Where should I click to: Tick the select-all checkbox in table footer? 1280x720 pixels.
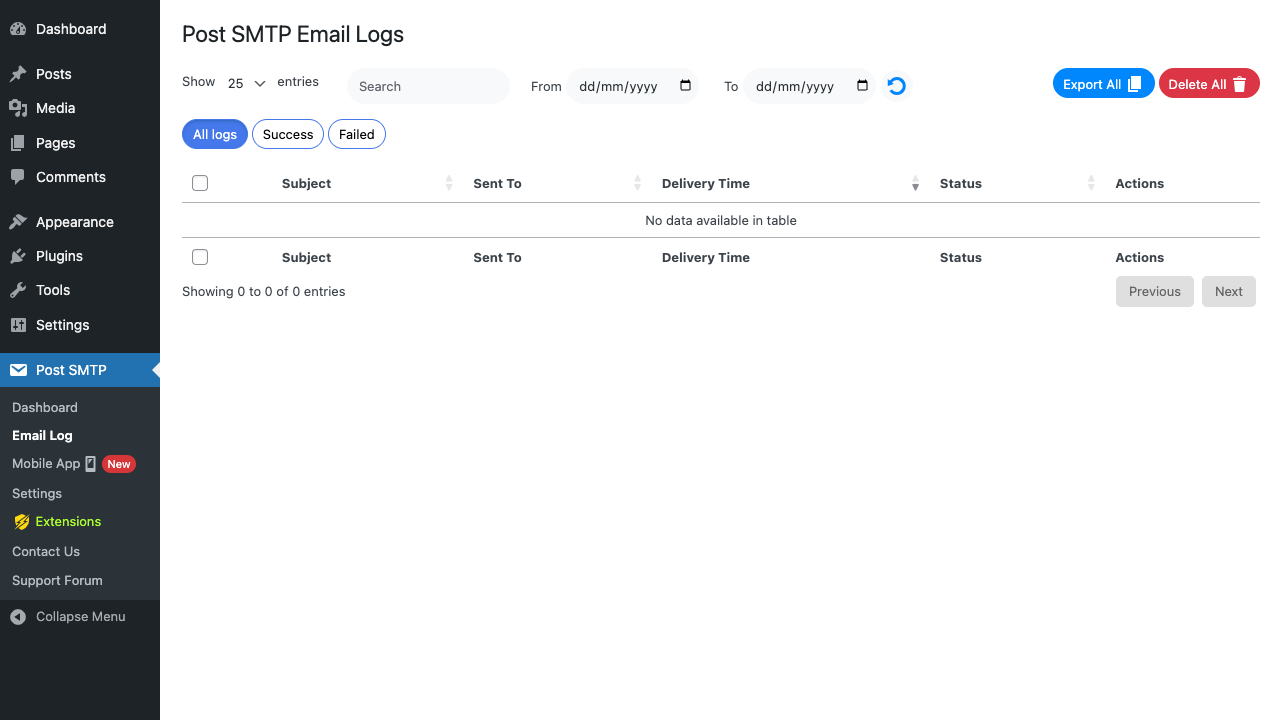(x=200, y=257)
